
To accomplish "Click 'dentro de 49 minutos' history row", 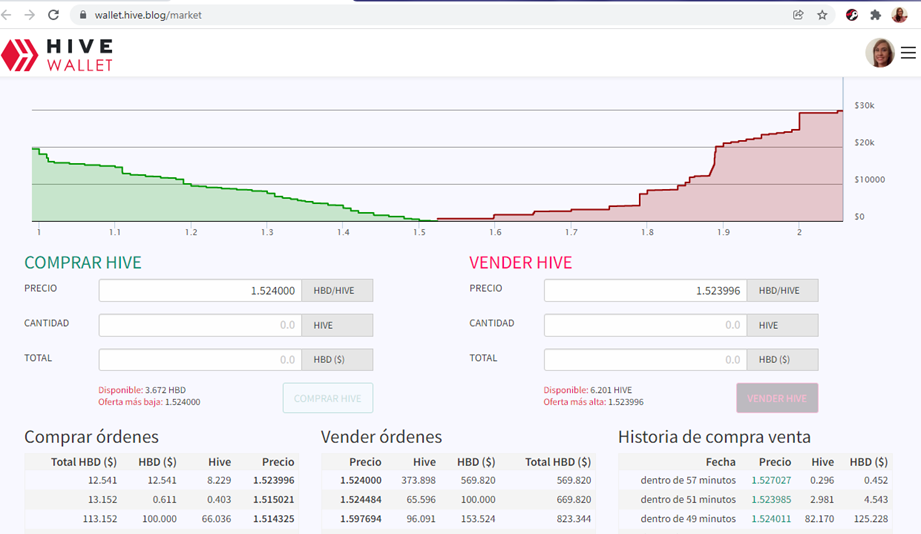I will (x=755, y=519).
